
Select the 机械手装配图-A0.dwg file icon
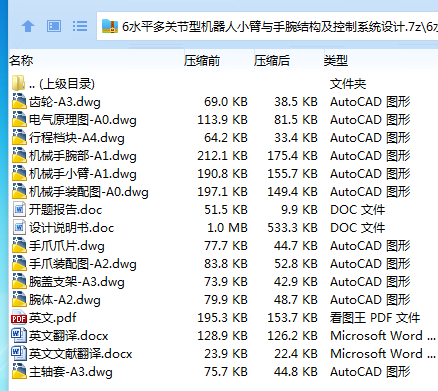19,191
